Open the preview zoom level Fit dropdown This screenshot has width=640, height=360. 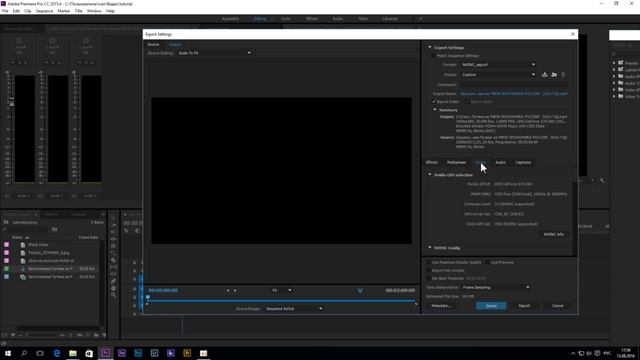(x=282, y=291)
